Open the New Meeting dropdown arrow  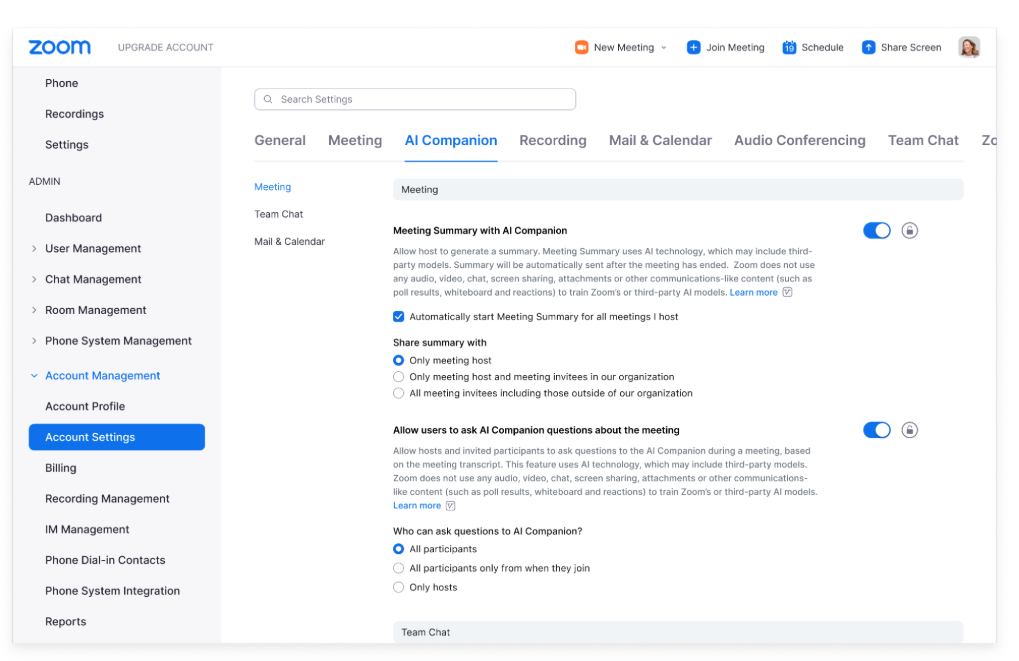(664, 47)
